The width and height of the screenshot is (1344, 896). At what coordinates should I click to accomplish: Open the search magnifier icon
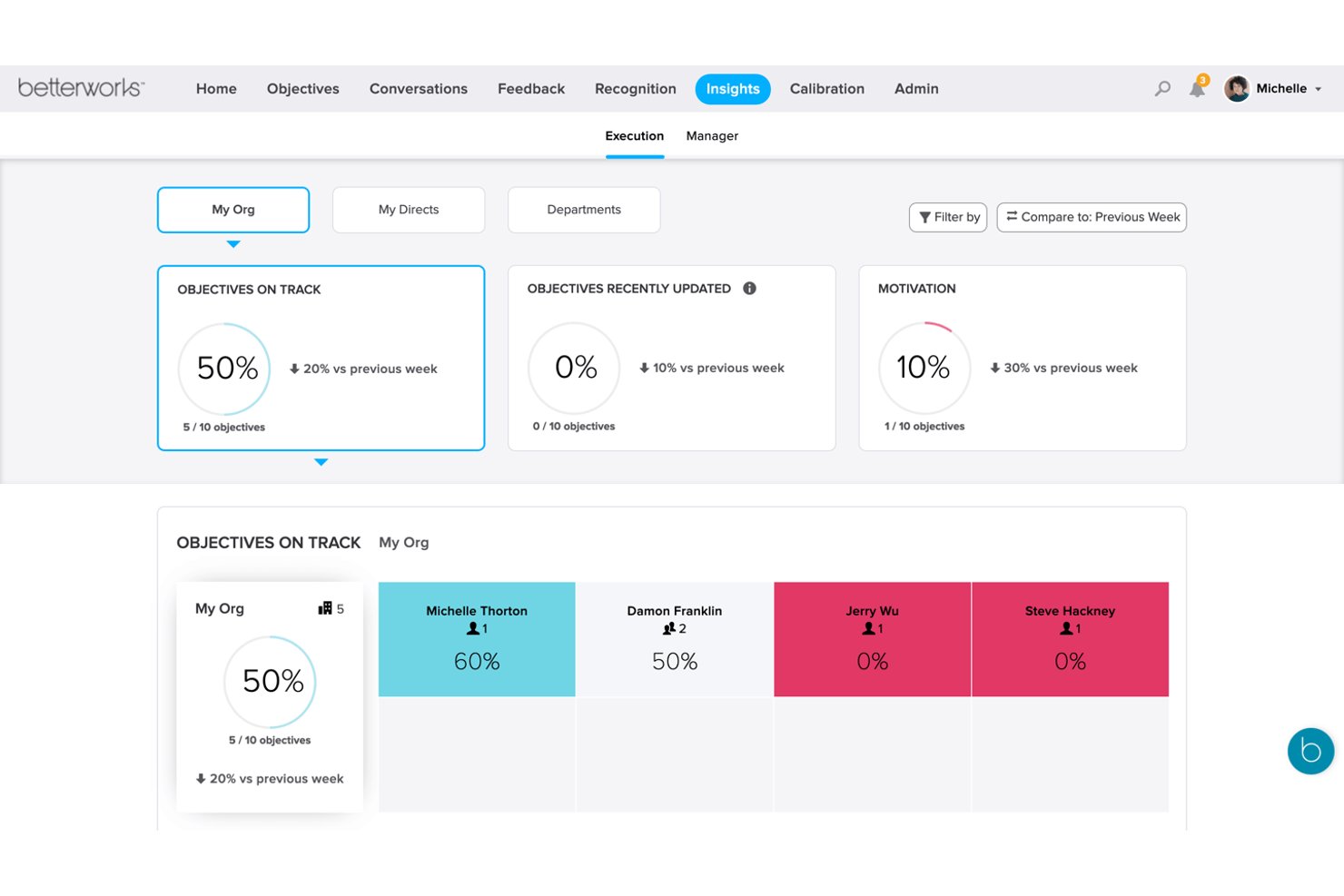[x=1162, y=88]
